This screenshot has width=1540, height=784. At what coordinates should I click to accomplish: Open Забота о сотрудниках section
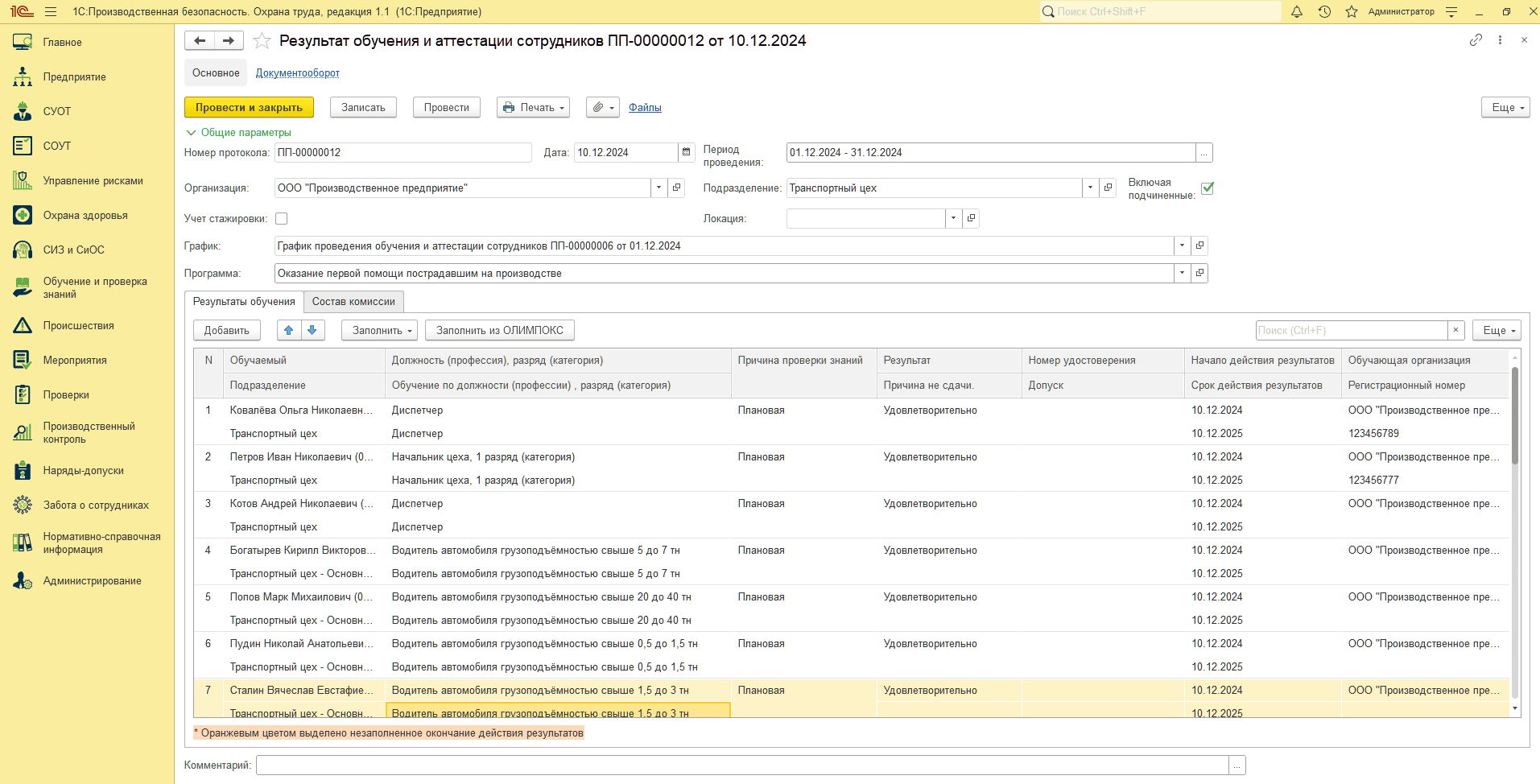96,505
